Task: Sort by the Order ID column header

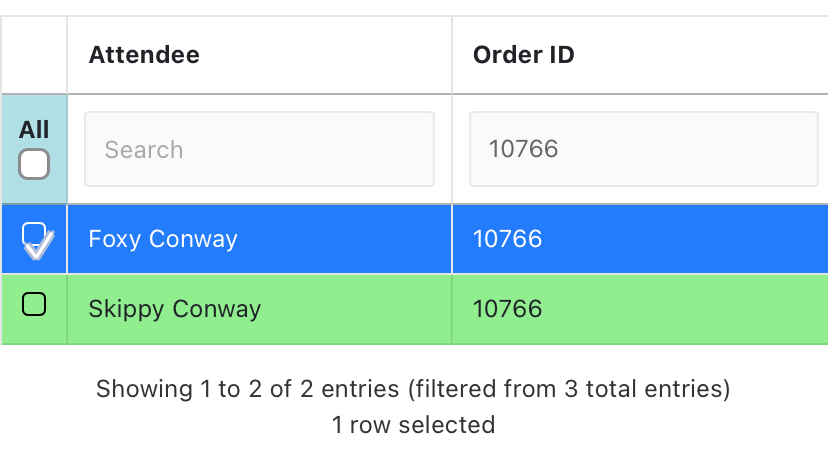Action: click(x=524, y=55)
